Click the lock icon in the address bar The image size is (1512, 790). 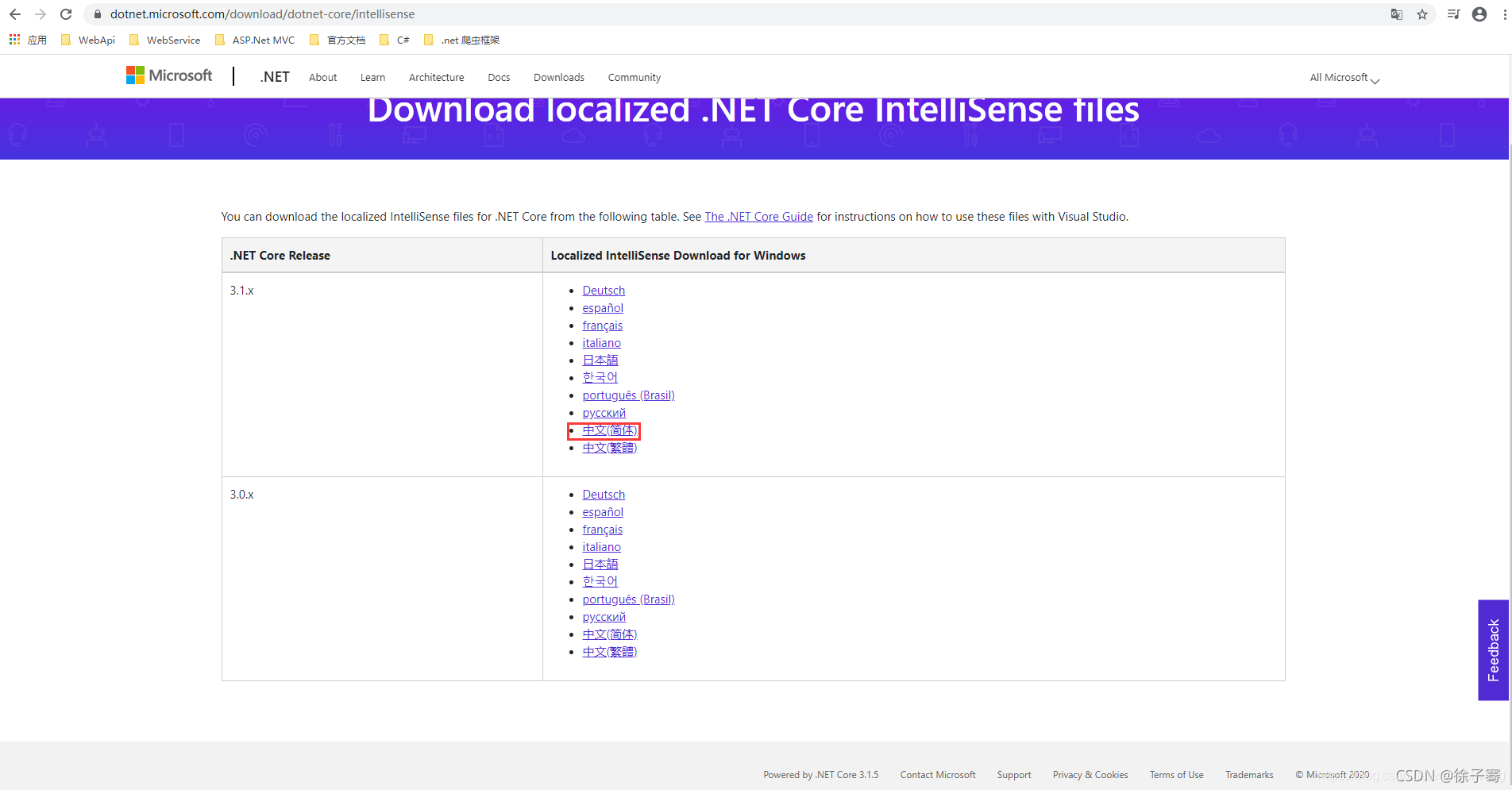(98, 14)
